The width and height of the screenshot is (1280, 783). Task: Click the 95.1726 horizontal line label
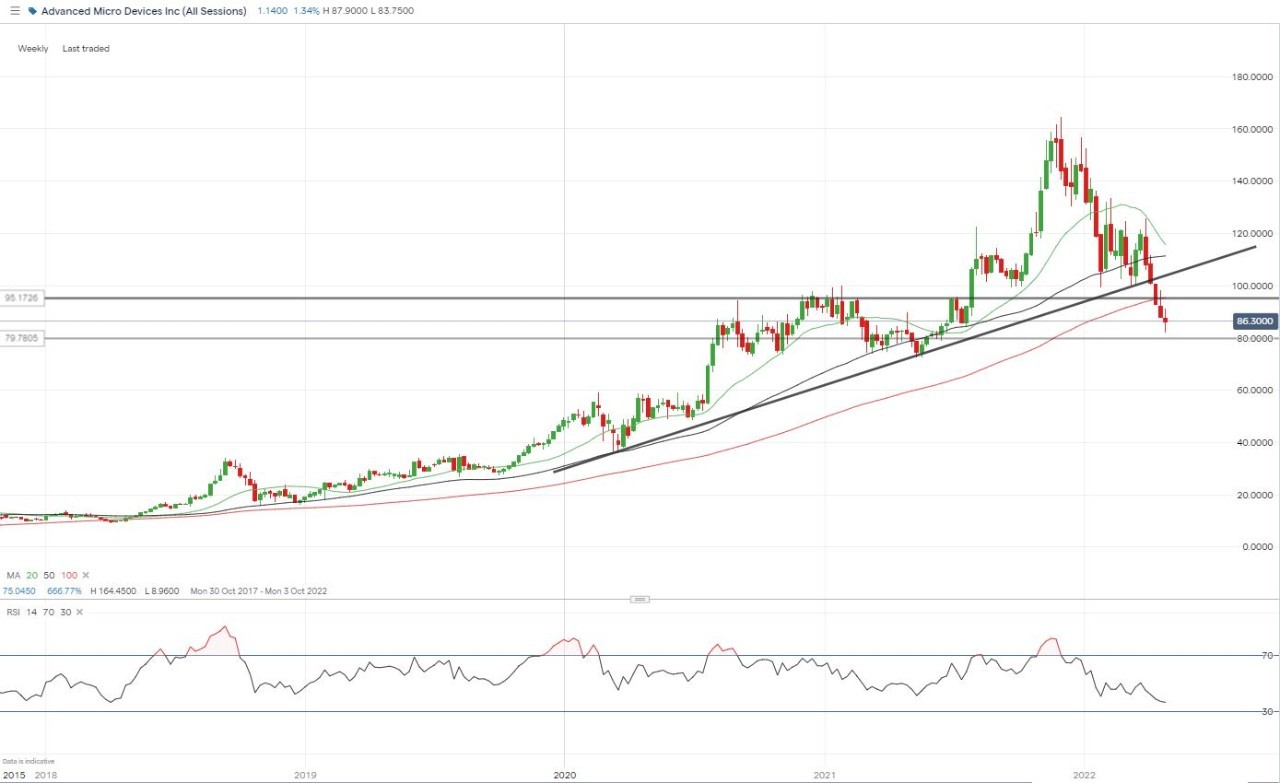[21, 298]
